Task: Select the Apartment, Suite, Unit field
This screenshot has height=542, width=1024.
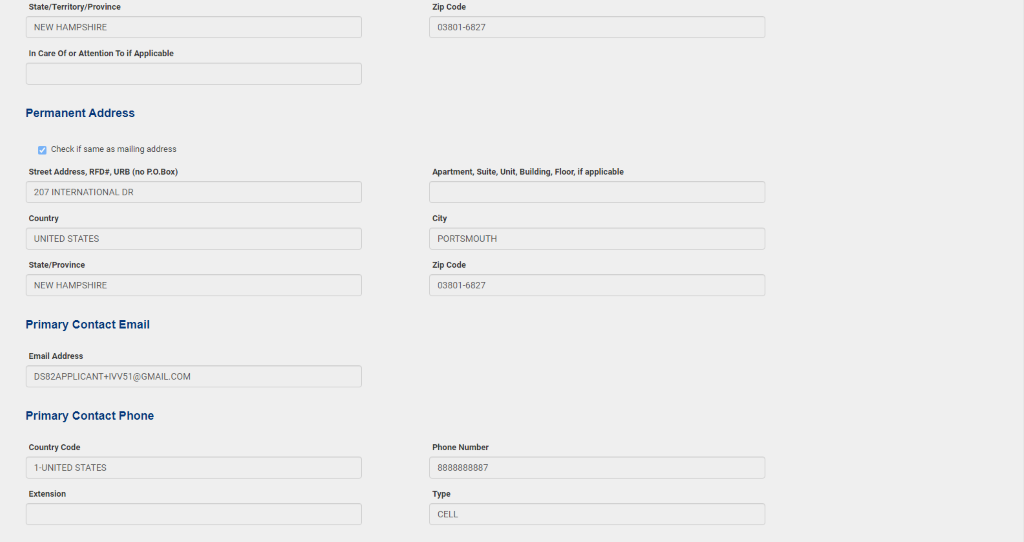Action: click(597, 192)
